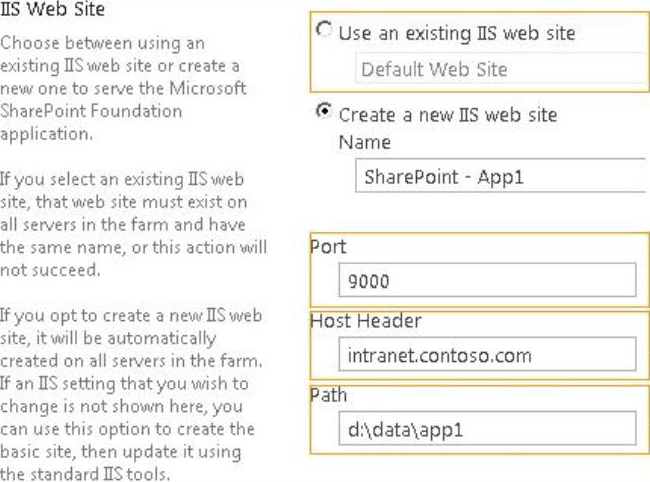Click the Use an existing IIS web site label
650x482 pixels.
click(x=457, y=33)
